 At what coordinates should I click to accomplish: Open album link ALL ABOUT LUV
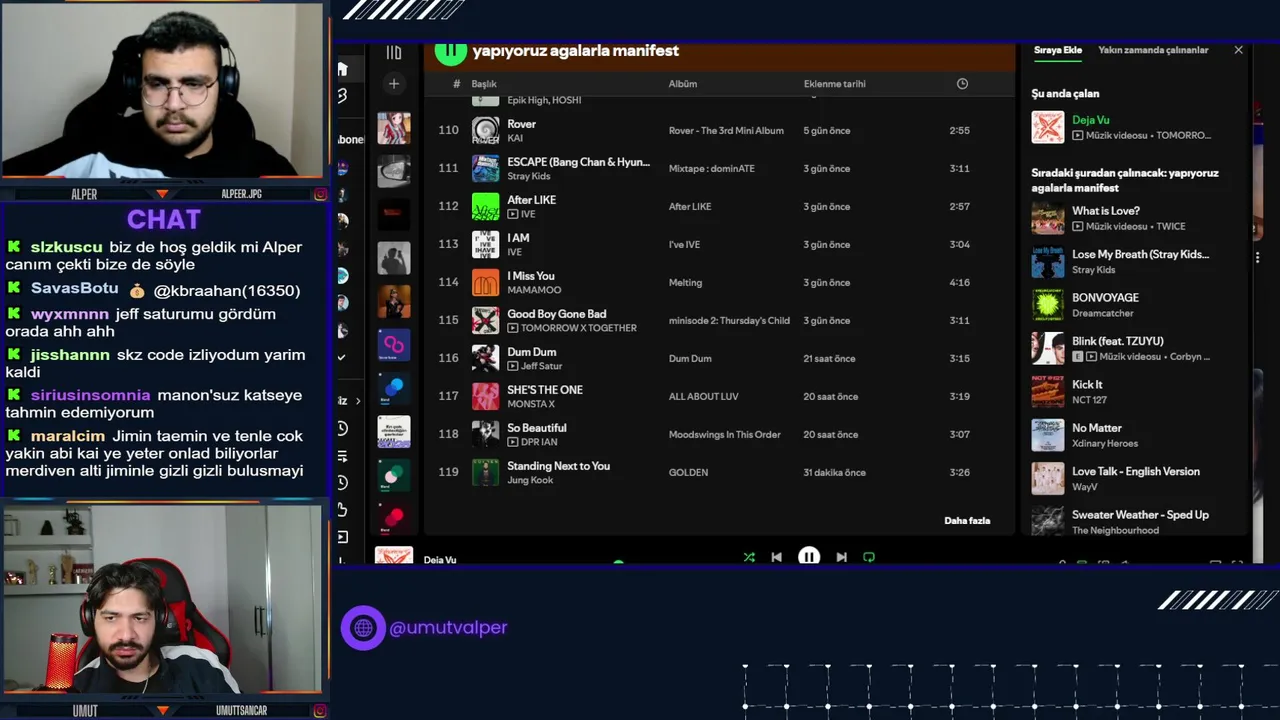703,396
